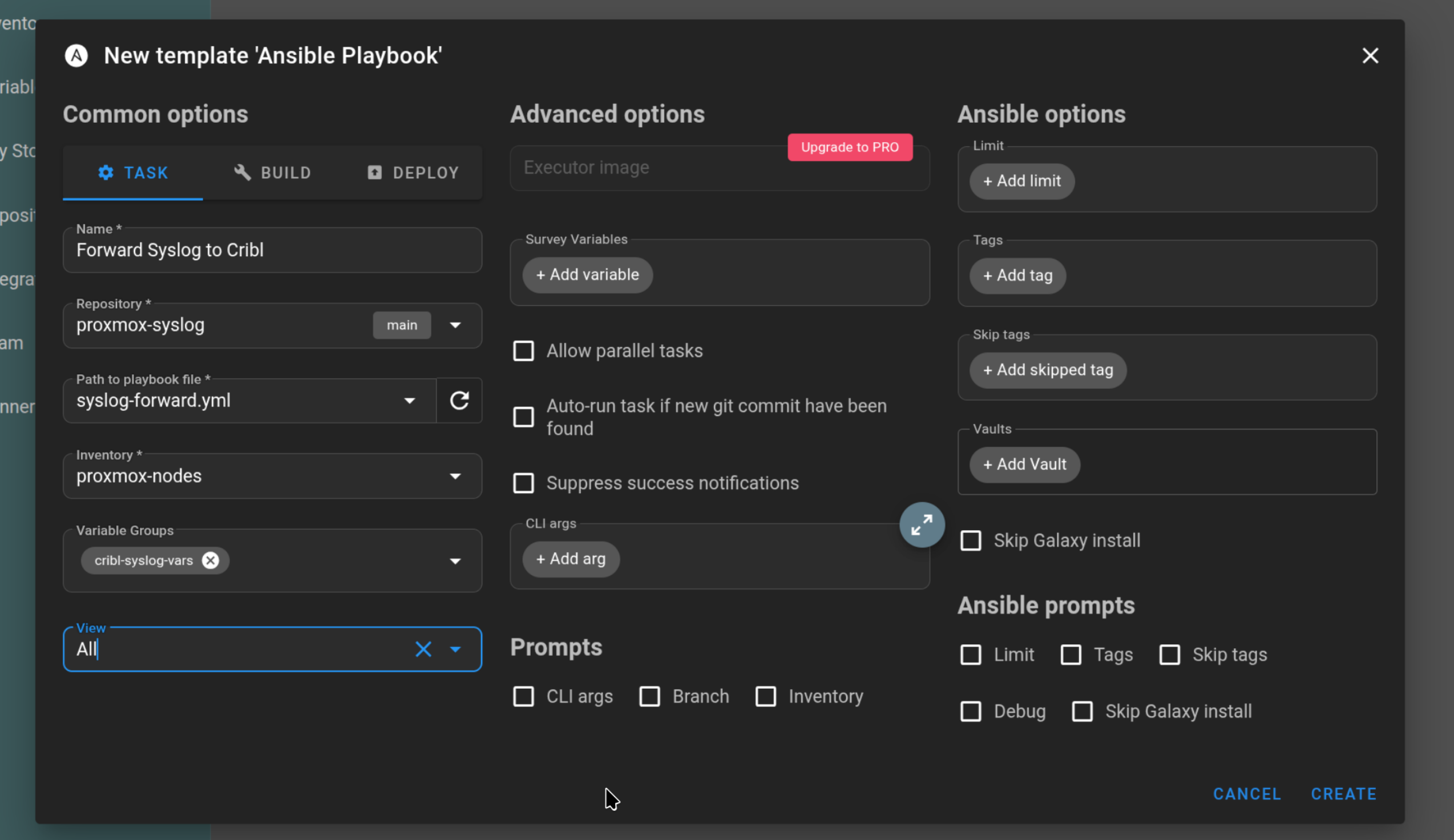Click Add Vault button
Viewport: 1454px width, 840px height.
coord(1024,465)
